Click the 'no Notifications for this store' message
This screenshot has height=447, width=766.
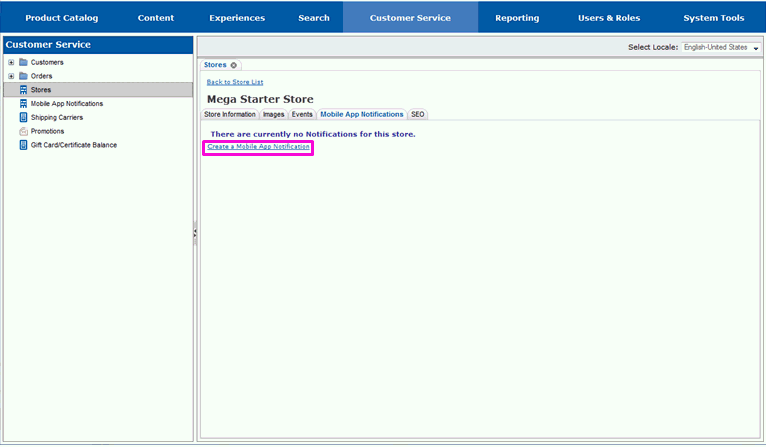pyautogui.click(x=313, y=134)
